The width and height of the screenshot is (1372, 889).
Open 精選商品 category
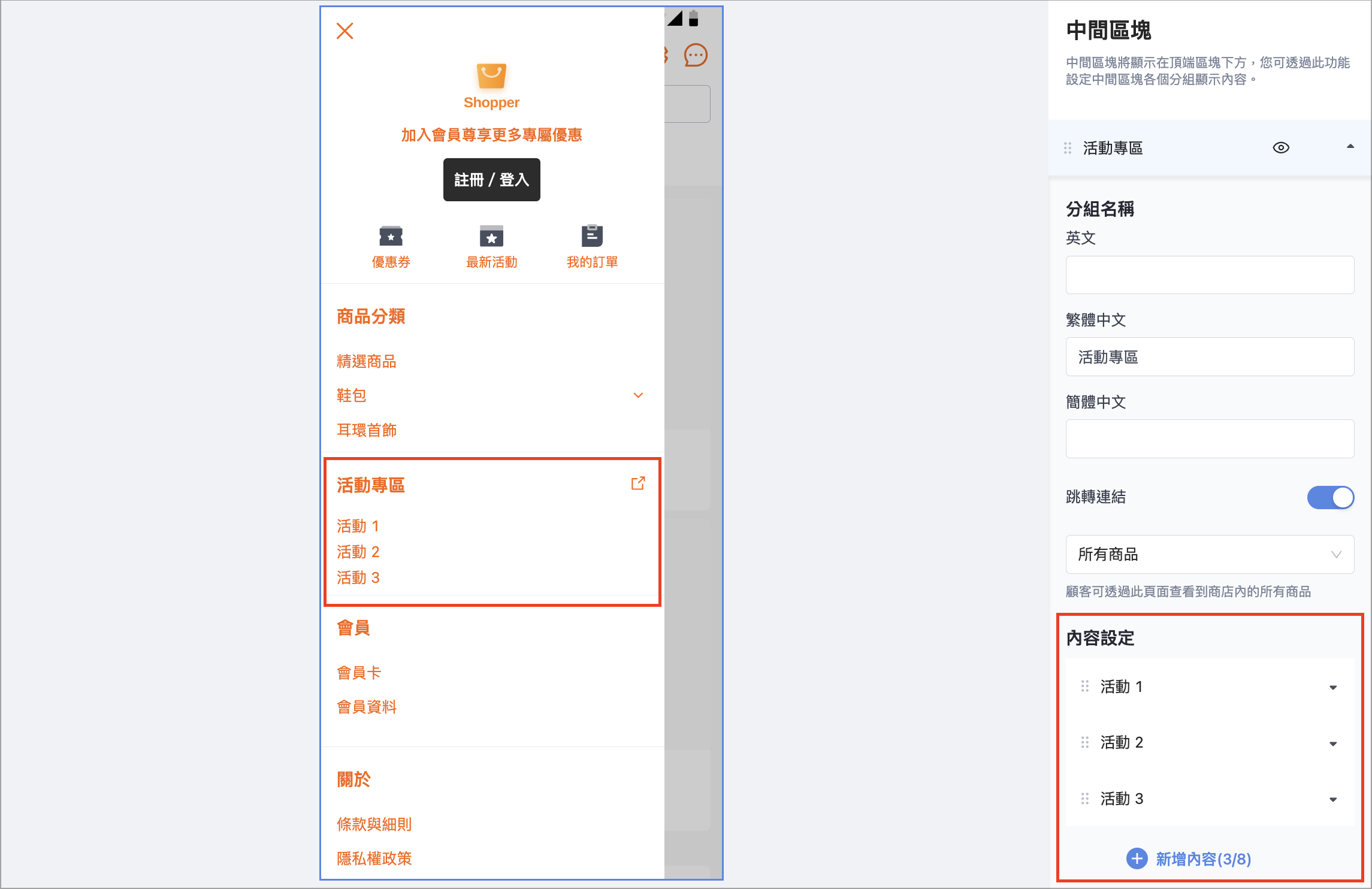pos(367,361)
